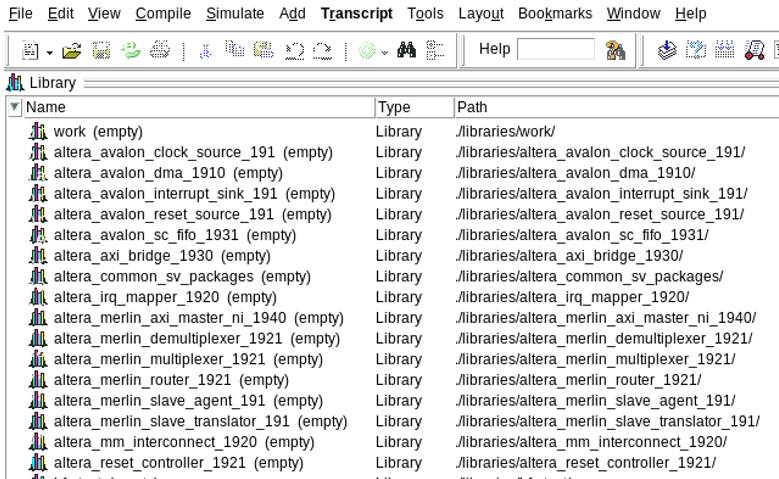Screen dimensions: 779x479
Task: Select the altera_merlin_multiplexer_1921 library name
Action: [159, 359]
